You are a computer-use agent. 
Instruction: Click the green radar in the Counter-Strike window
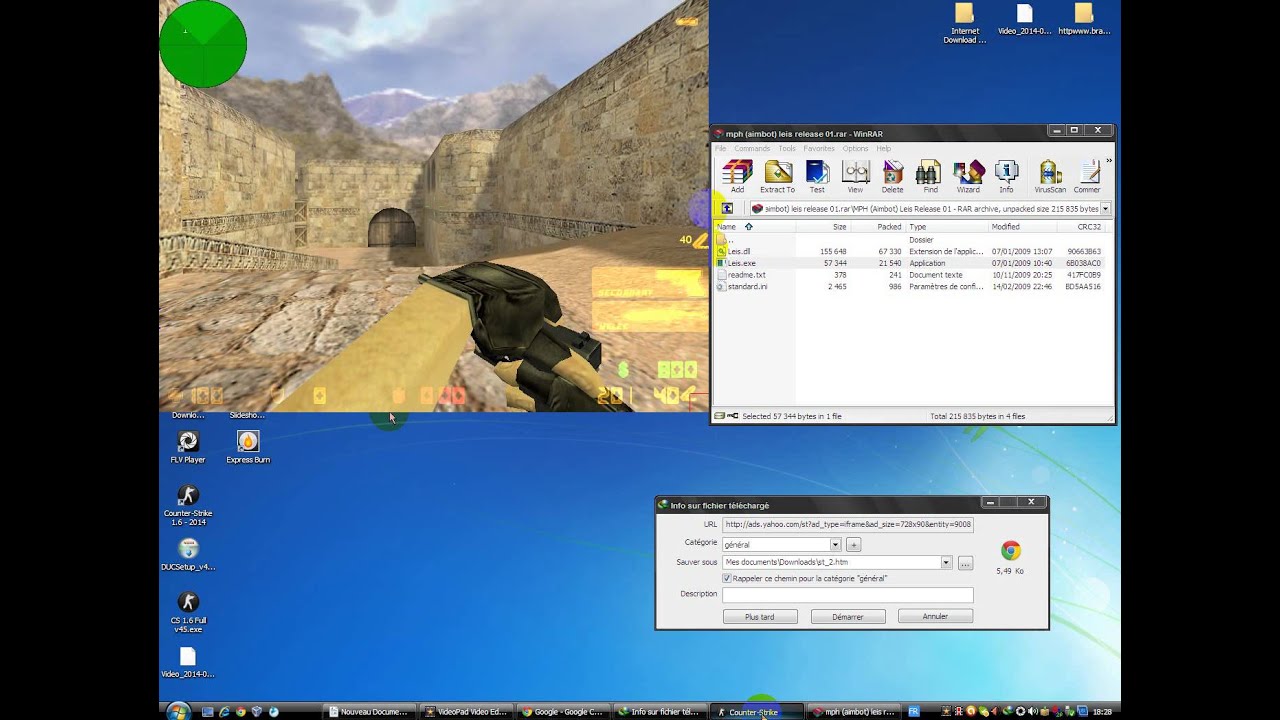coord(203,44)
